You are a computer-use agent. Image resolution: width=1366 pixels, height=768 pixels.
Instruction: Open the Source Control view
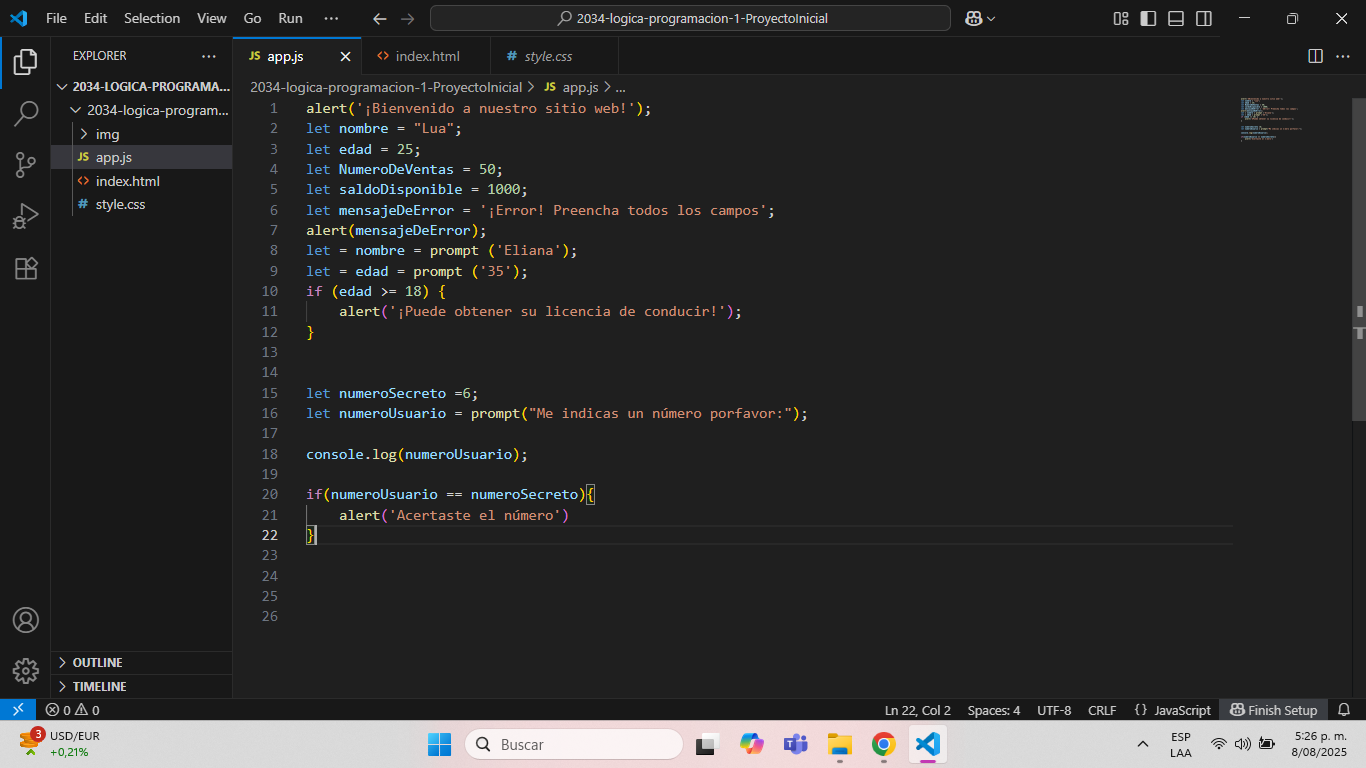coord(25,165)
